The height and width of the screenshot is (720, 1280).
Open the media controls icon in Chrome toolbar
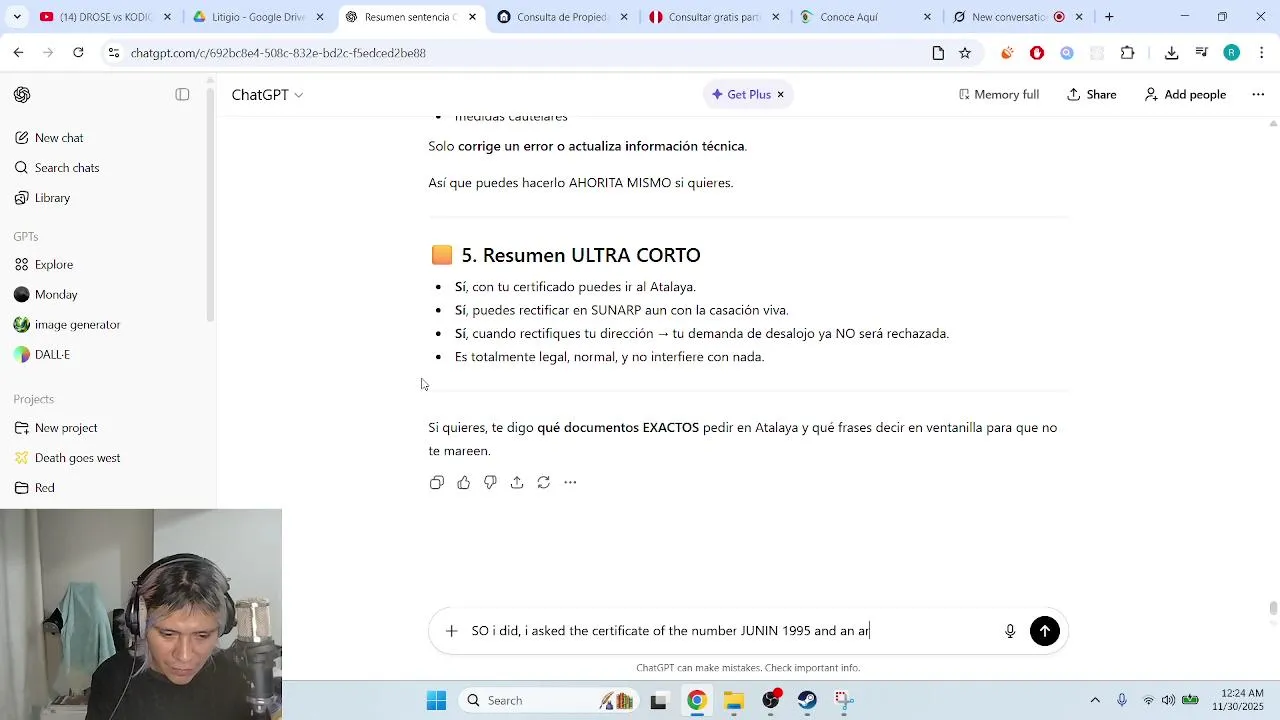(x=1202, y=53)
